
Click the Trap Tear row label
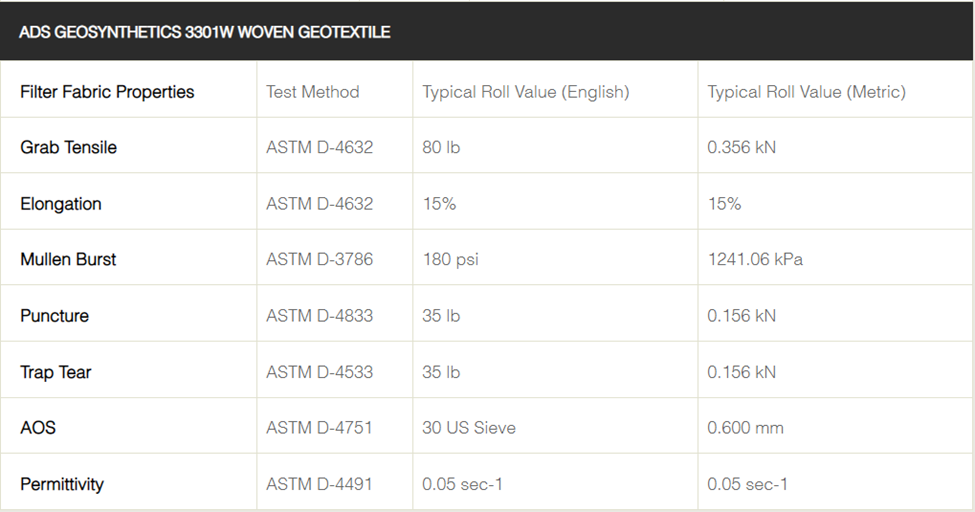[x=56, y=372]
